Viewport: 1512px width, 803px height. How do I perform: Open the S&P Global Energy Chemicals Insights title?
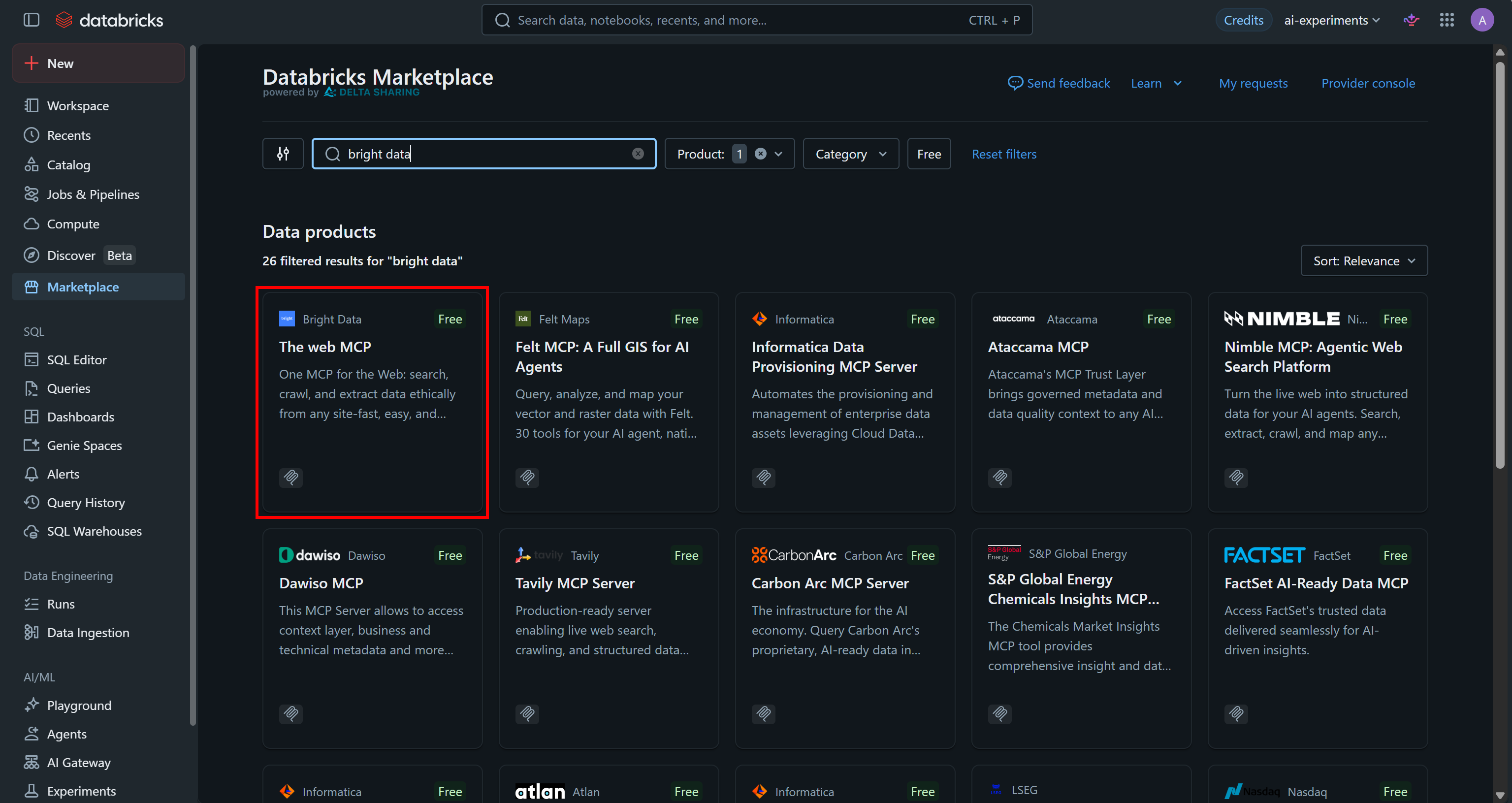coord(1073,589)
